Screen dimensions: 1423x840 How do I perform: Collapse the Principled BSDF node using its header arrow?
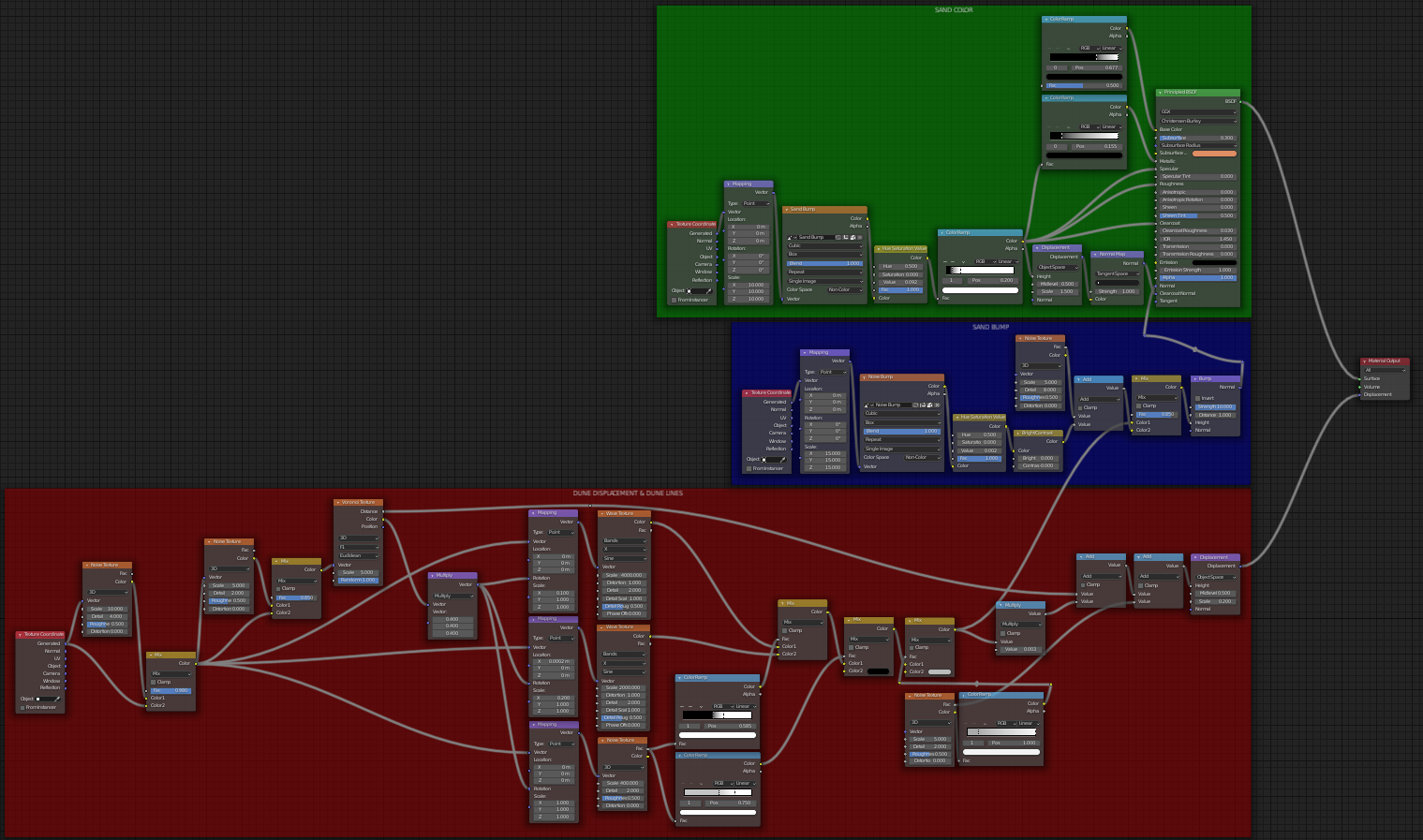tap(1161, 93)
